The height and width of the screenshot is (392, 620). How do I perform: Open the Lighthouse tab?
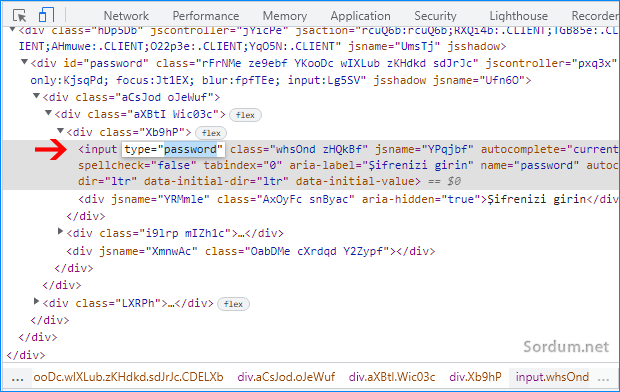(518, 16)
